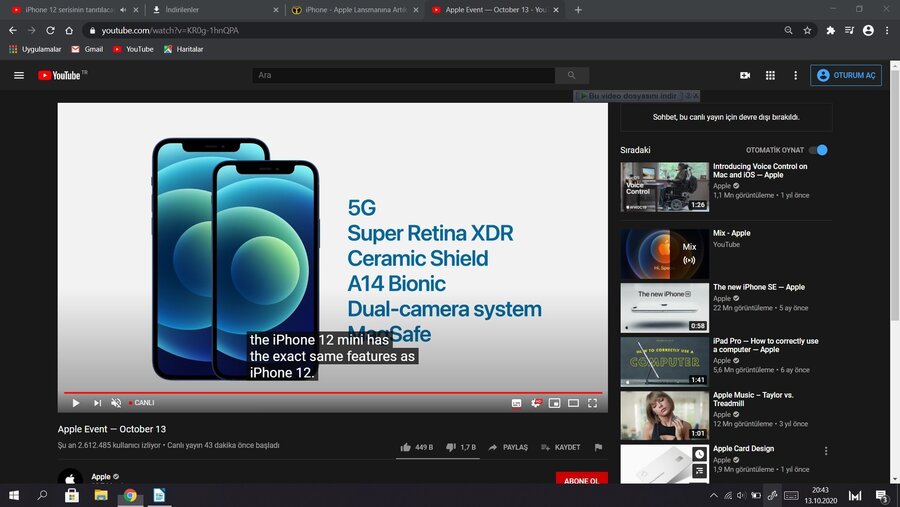The image size is (900, 507).
Task: Open YouTube settings three-dot menu in header
Action: (796, 75)
